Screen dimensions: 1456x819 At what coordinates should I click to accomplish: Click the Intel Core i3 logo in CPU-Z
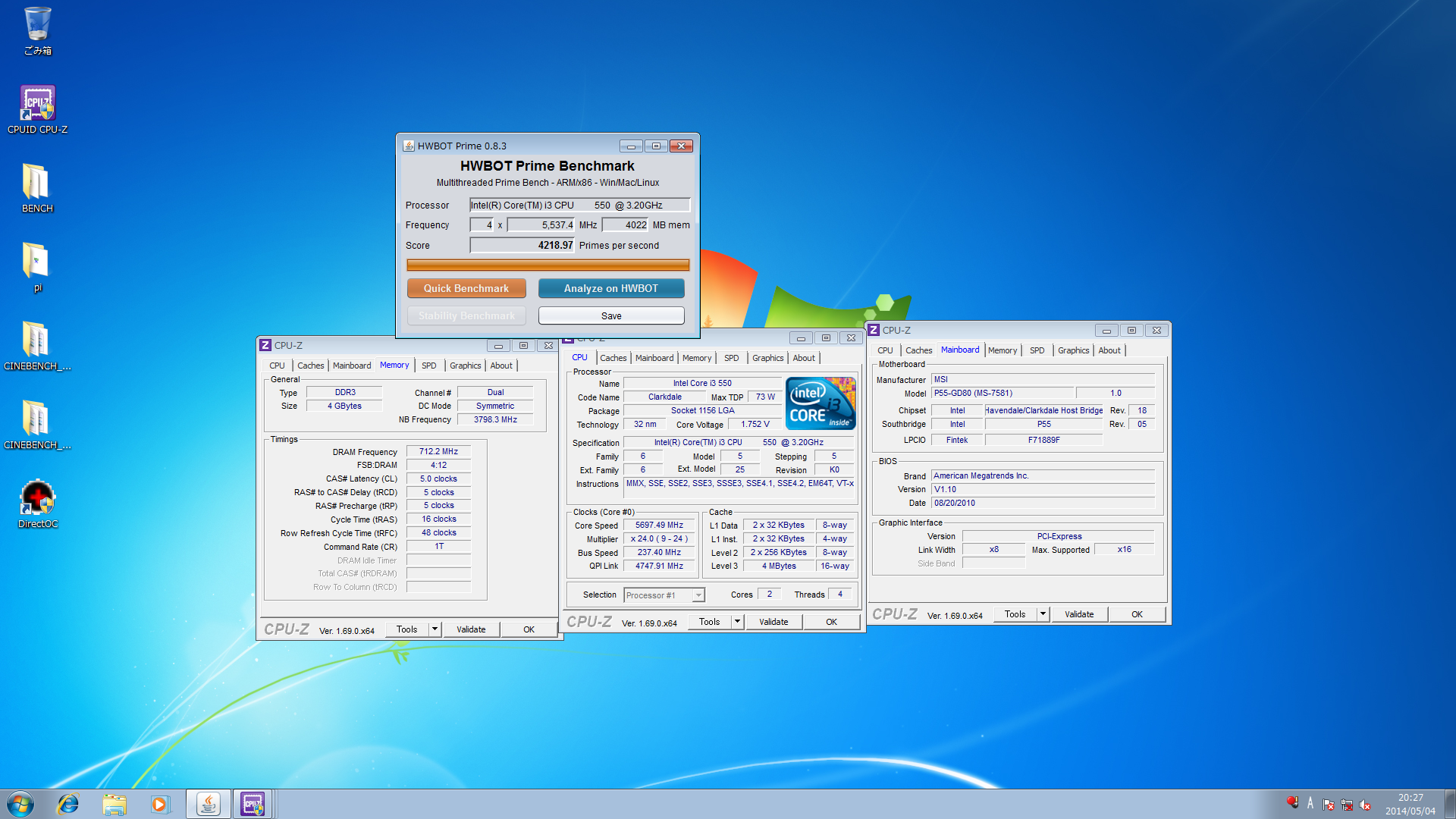821,403
